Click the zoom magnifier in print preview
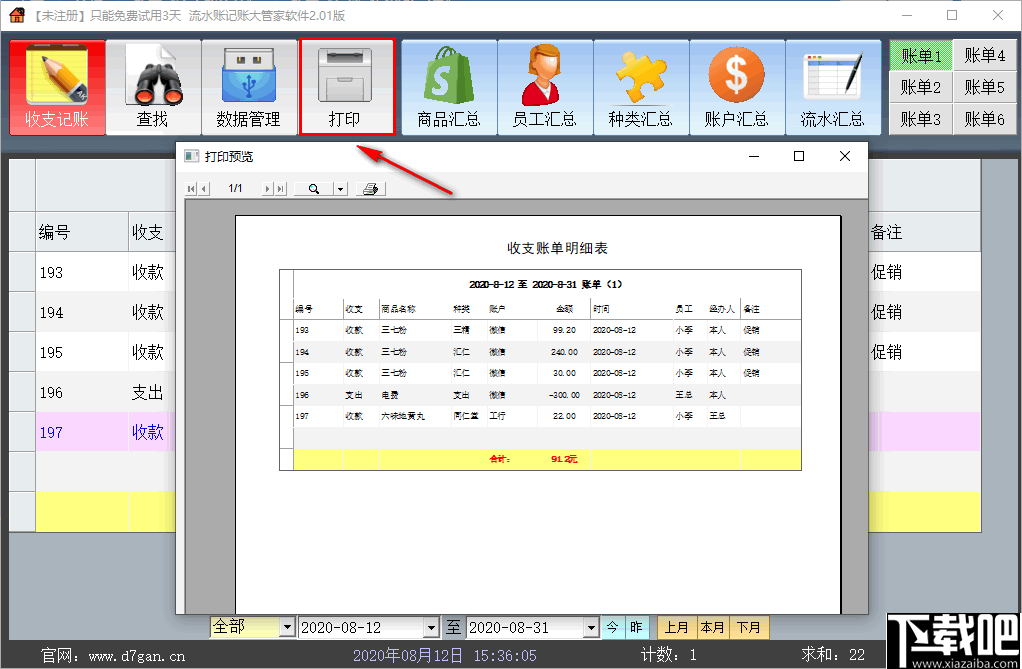 coord(314,189)
